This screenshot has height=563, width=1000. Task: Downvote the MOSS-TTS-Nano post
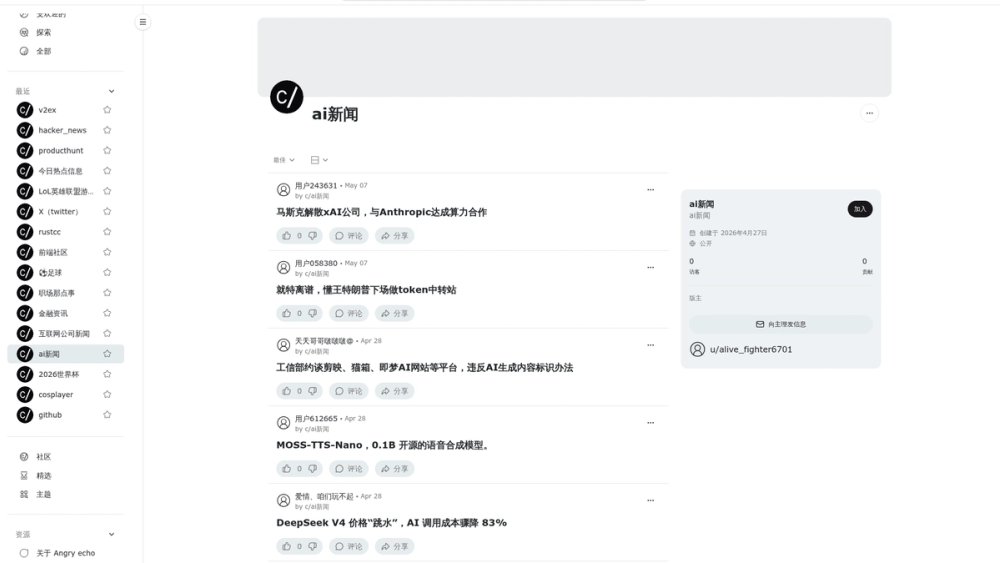312,469
